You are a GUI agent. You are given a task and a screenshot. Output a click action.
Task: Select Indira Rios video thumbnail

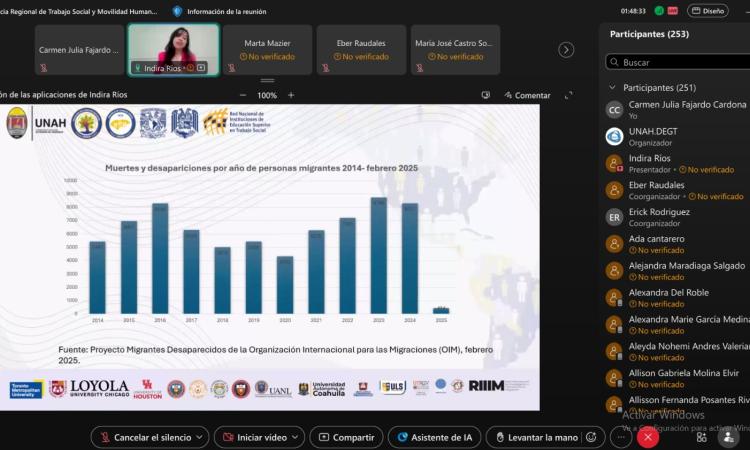click(173, 49)
